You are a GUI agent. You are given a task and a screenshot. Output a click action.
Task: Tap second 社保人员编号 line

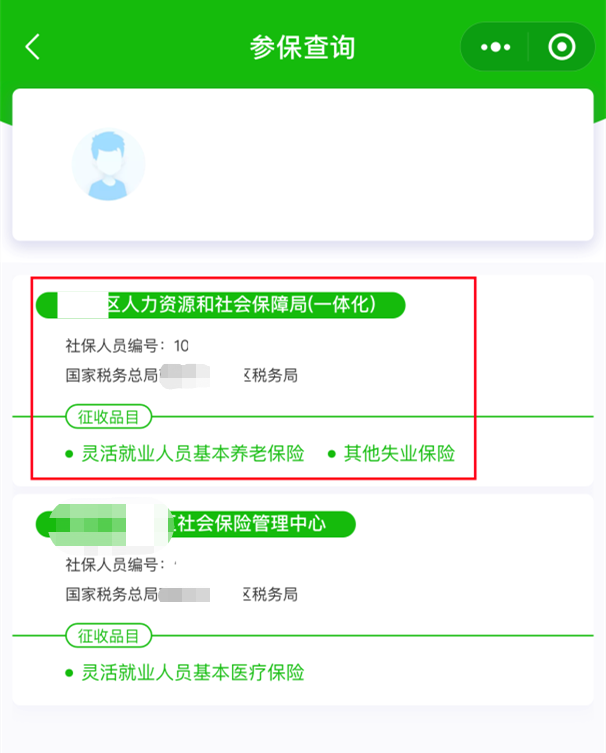pos(121,565)
